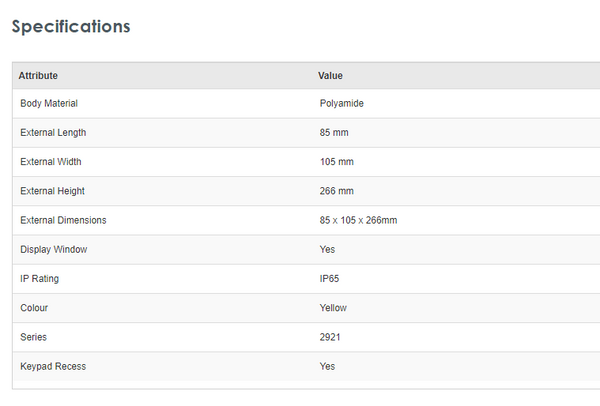Click the Specifications heading

coord(71,27)
